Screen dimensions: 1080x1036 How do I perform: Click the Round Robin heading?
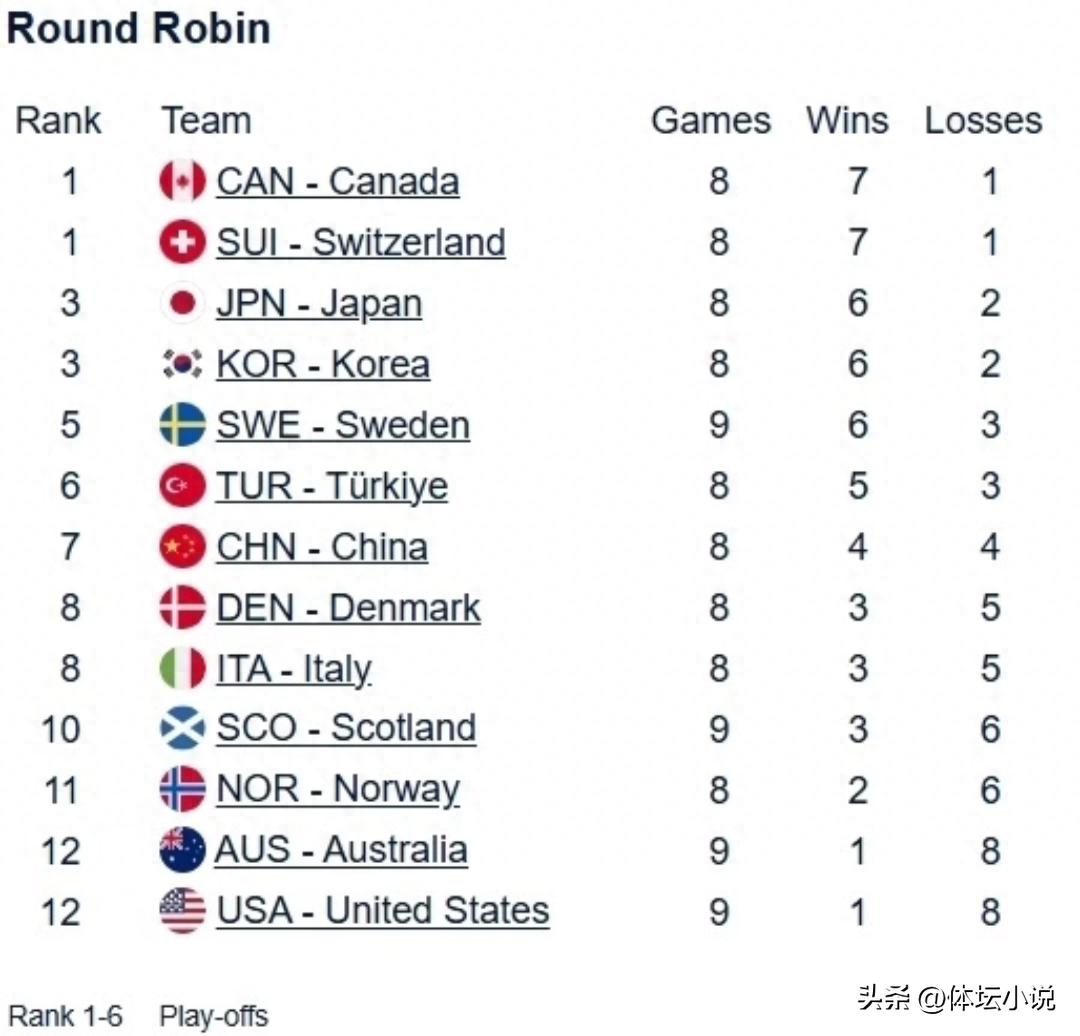pos(139,28)
